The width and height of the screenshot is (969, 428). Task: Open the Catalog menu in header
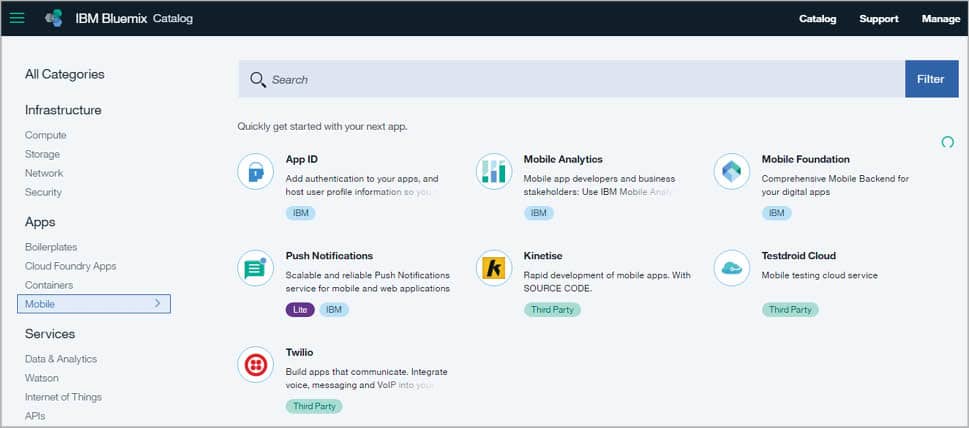tap(817, 19)
